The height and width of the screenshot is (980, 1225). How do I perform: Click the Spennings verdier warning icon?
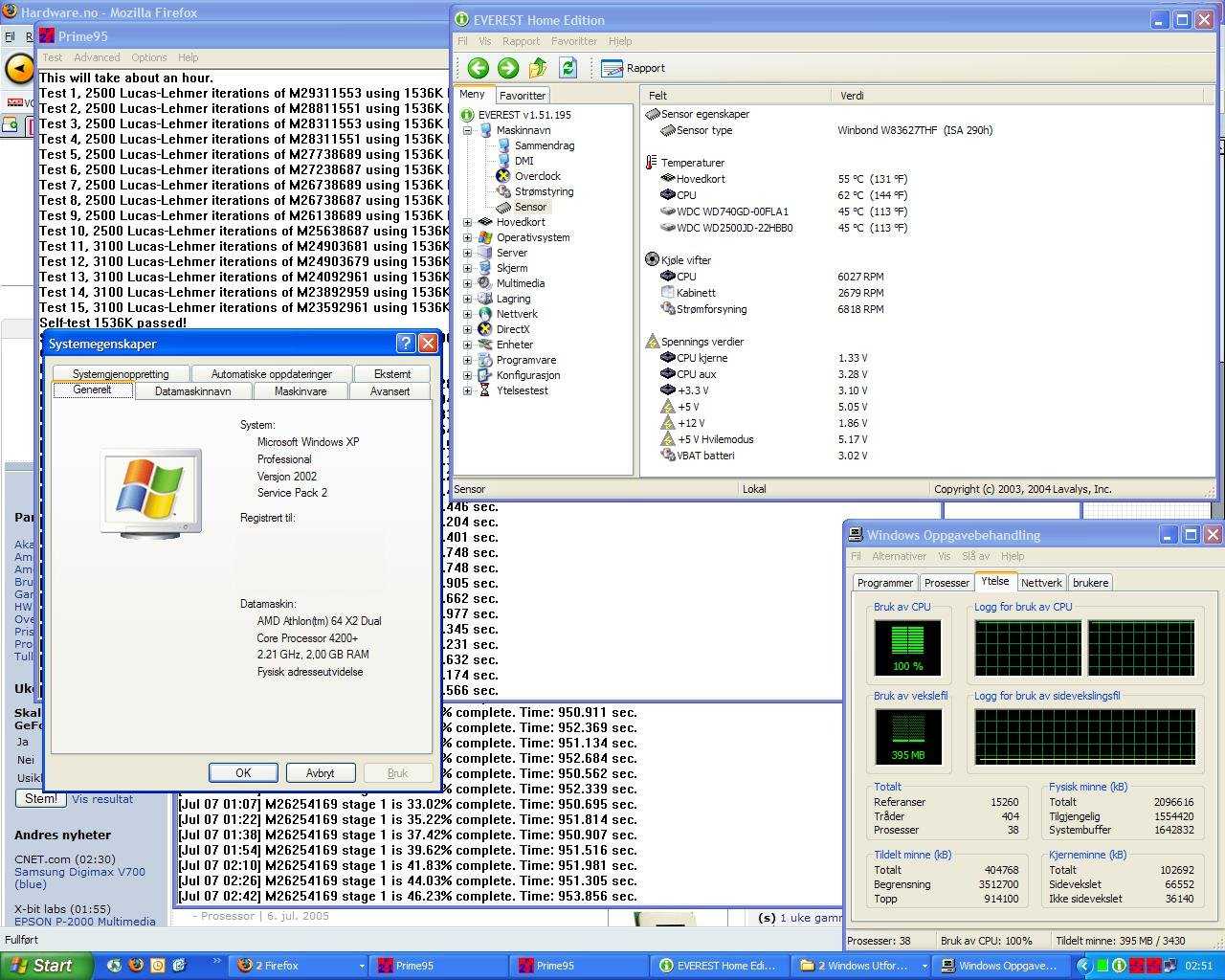pos(652,342)
